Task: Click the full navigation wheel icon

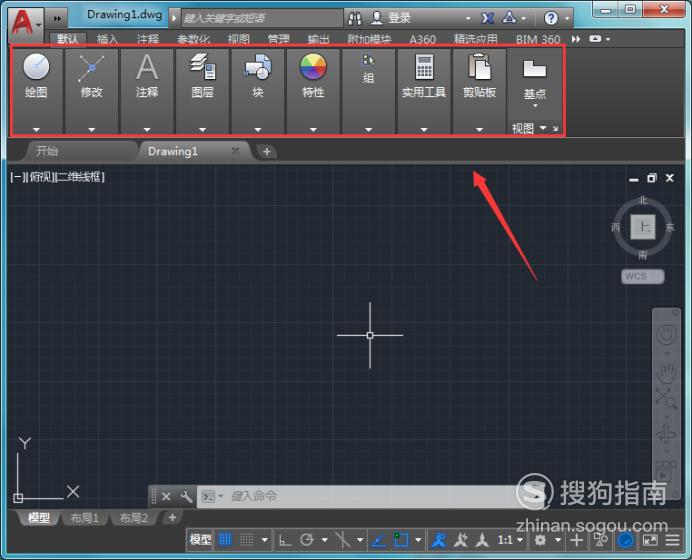Action: point(666,334)
